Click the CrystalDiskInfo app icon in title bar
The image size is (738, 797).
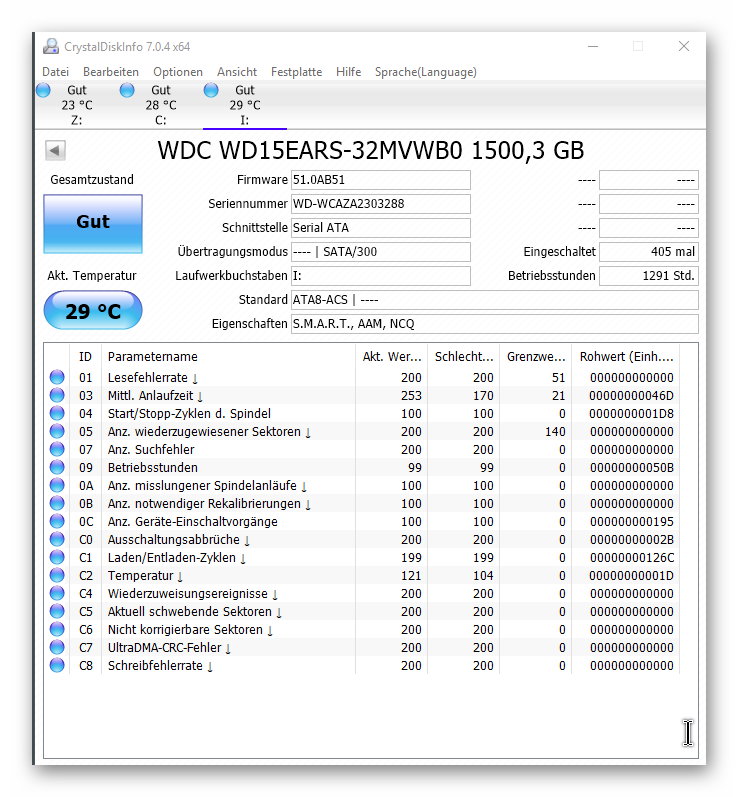(51, 46)
